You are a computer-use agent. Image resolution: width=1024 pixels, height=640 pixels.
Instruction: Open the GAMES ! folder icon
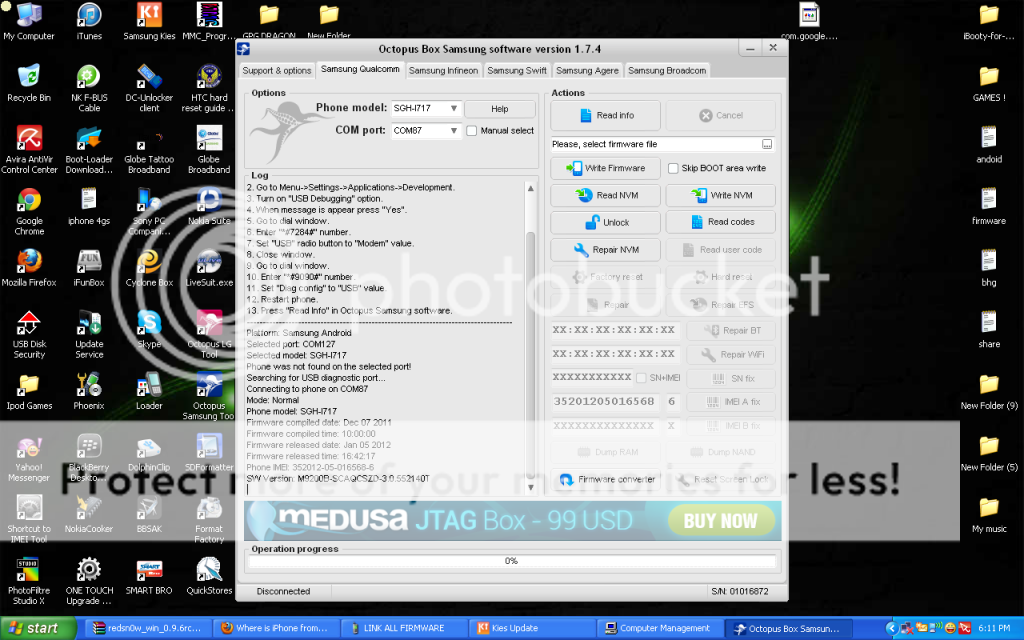[x=989, y=82]
